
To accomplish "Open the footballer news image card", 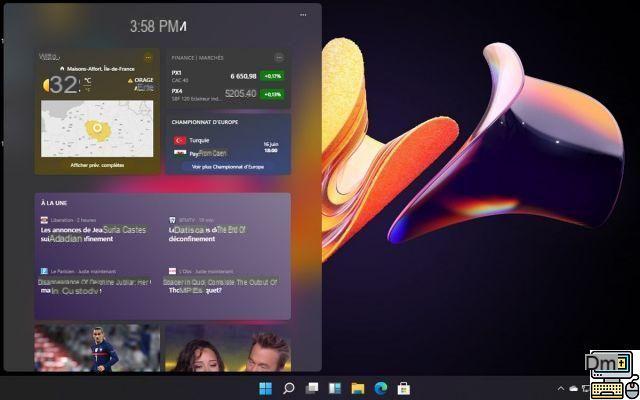I will 97,348.
